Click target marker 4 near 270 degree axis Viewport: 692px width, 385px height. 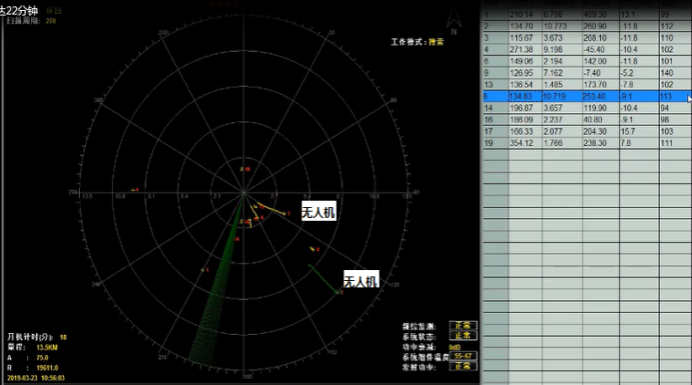coord(135,189)
